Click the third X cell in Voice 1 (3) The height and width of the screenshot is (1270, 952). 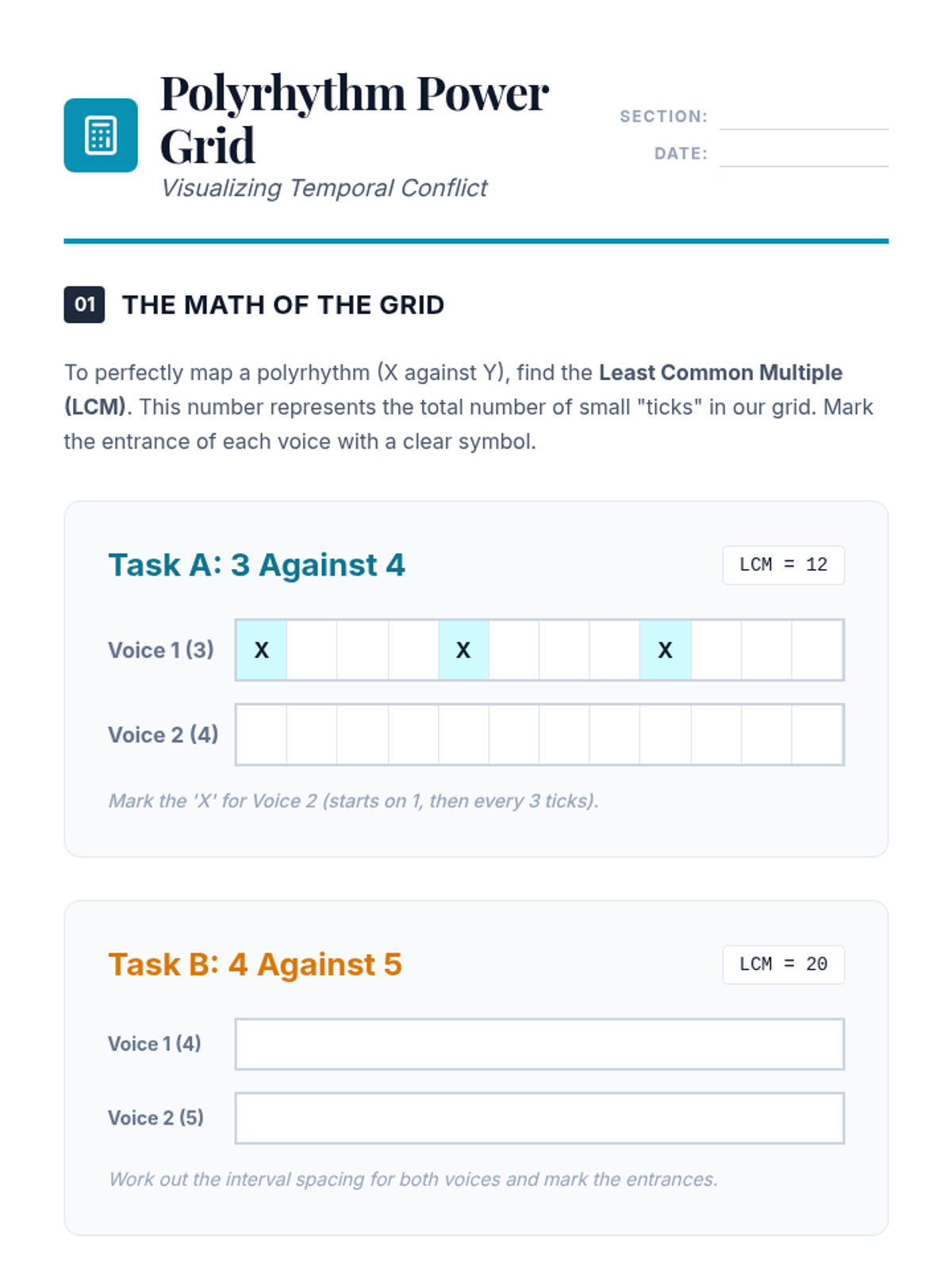(x=666, y=650)
